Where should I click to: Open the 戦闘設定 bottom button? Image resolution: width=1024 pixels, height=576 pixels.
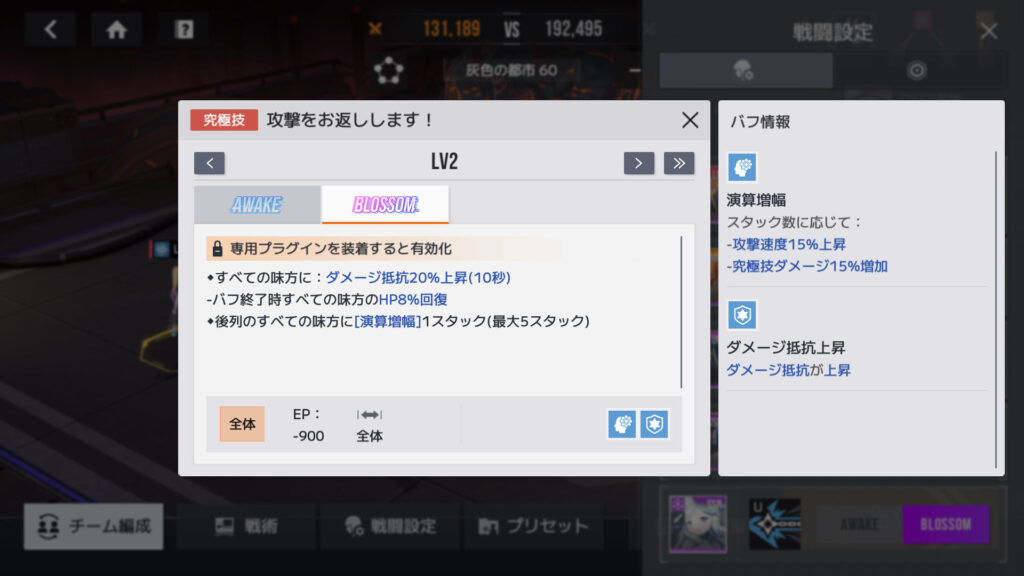click(390, 526)
